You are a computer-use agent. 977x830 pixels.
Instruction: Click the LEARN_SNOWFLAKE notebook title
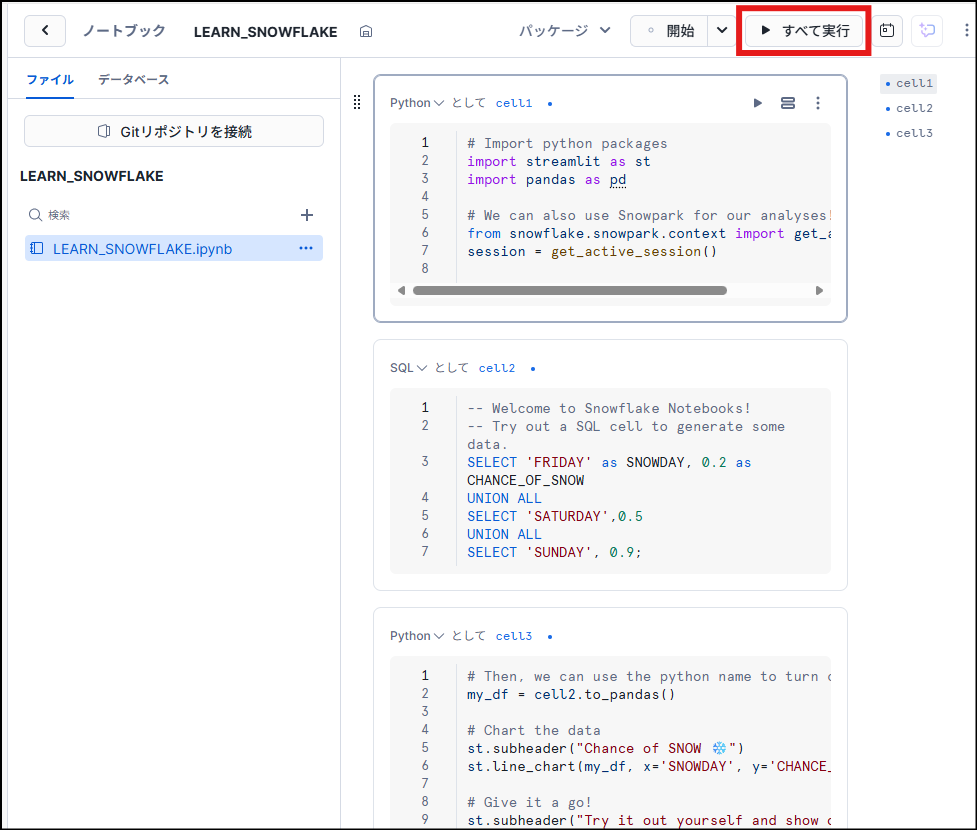[x=265, y=32]
